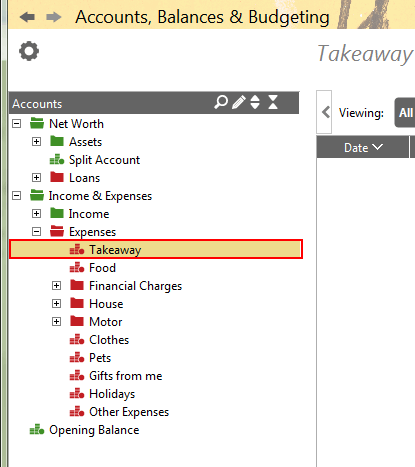Collapse the Net Worth group

[x=17, y=124]
